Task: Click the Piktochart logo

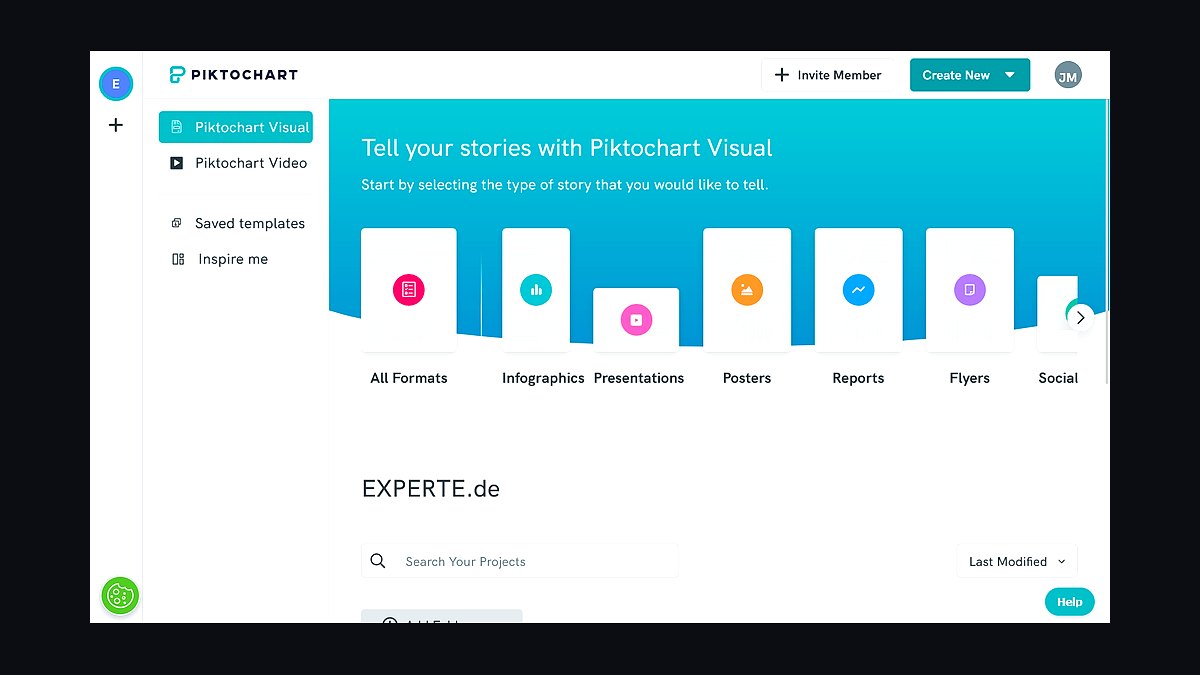Action: [233, 74]
